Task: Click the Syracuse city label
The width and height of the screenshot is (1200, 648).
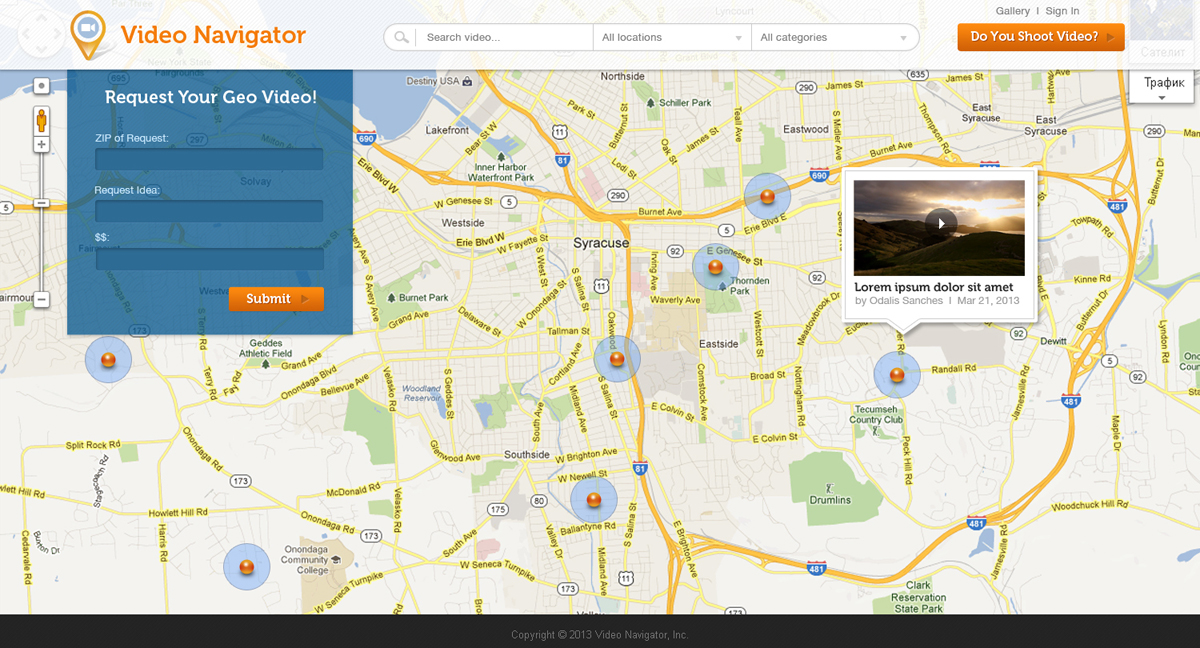Action: point(601,243)
